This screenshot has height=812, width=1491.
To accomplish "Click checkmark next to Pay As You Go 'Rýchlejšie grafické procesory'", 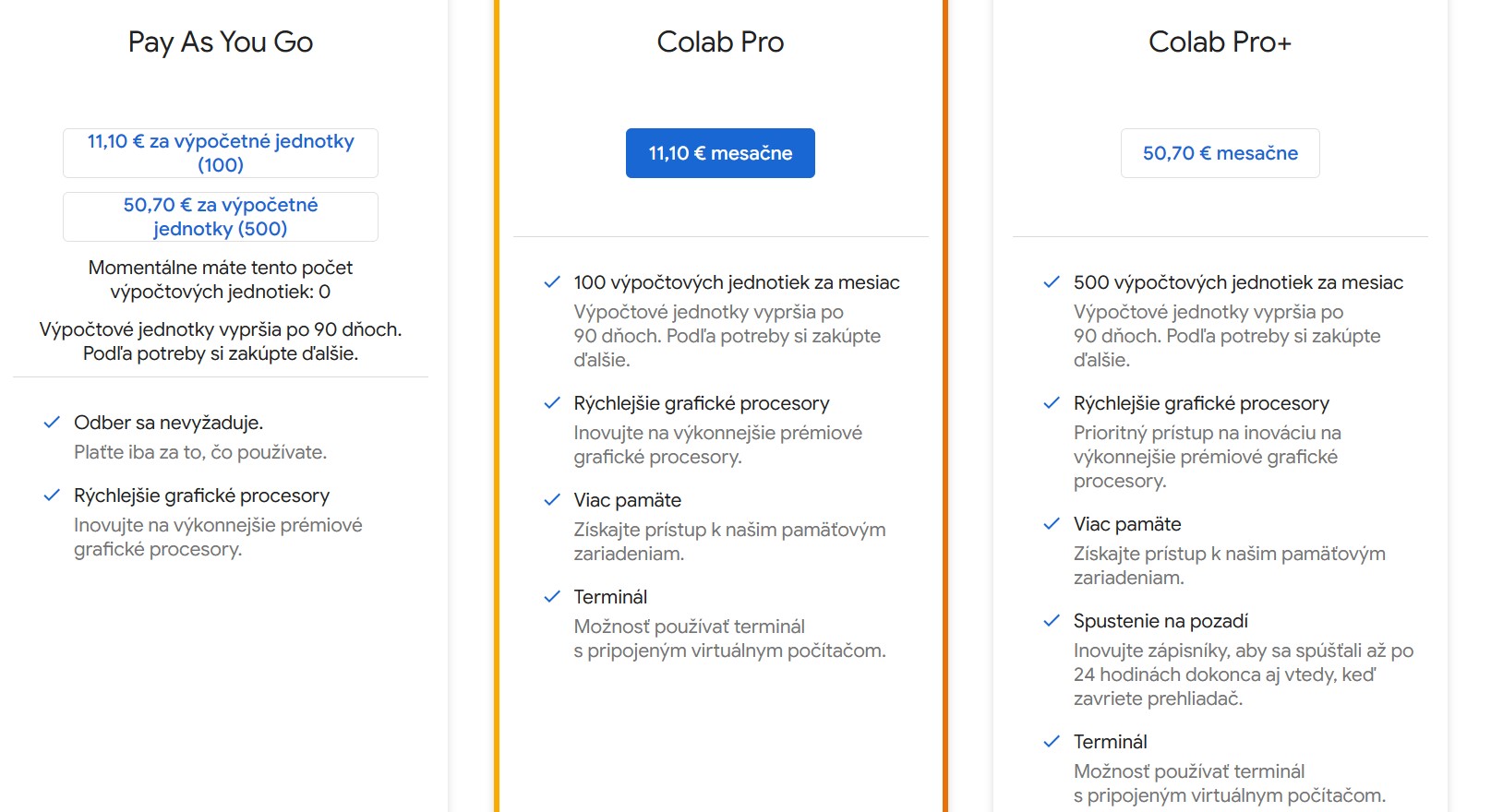I will [x=52, y=496].
